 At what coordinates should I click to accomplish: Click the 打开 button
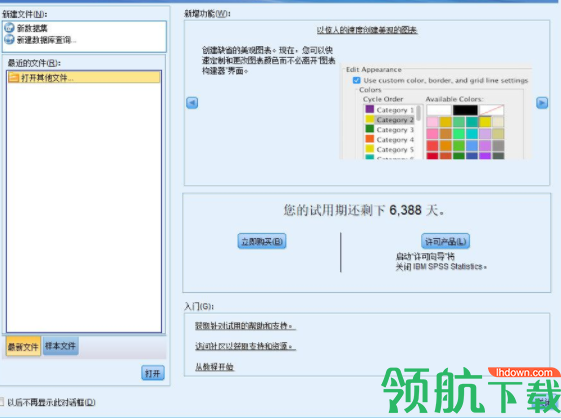(153, 373)
